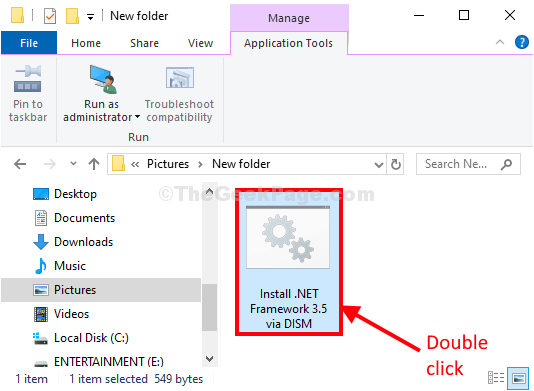Screen dimensions: 534x391
Task: Refresh the folder view
Action: point(395,164)
